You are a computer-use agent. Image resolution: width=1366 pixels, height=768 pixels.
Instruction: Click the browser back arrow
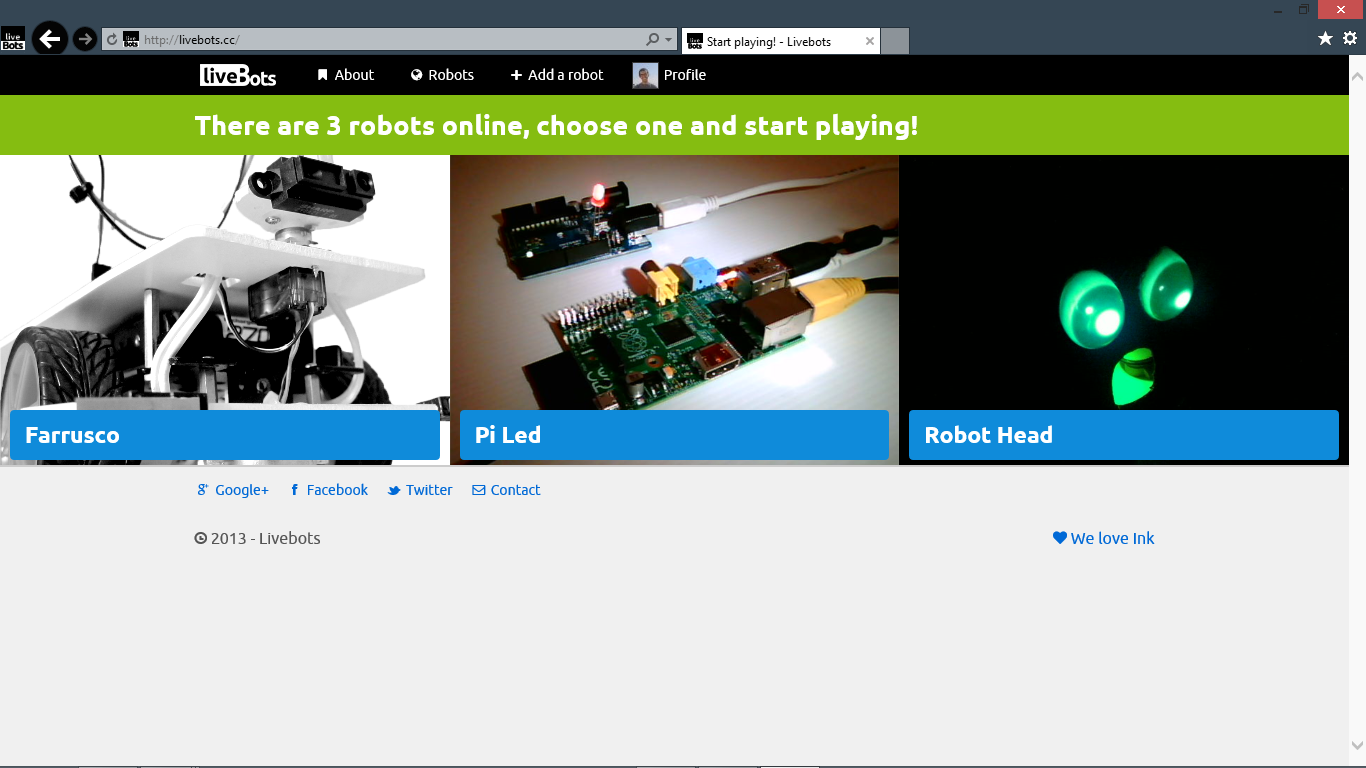pyautogui.click(x=49, y=39)
